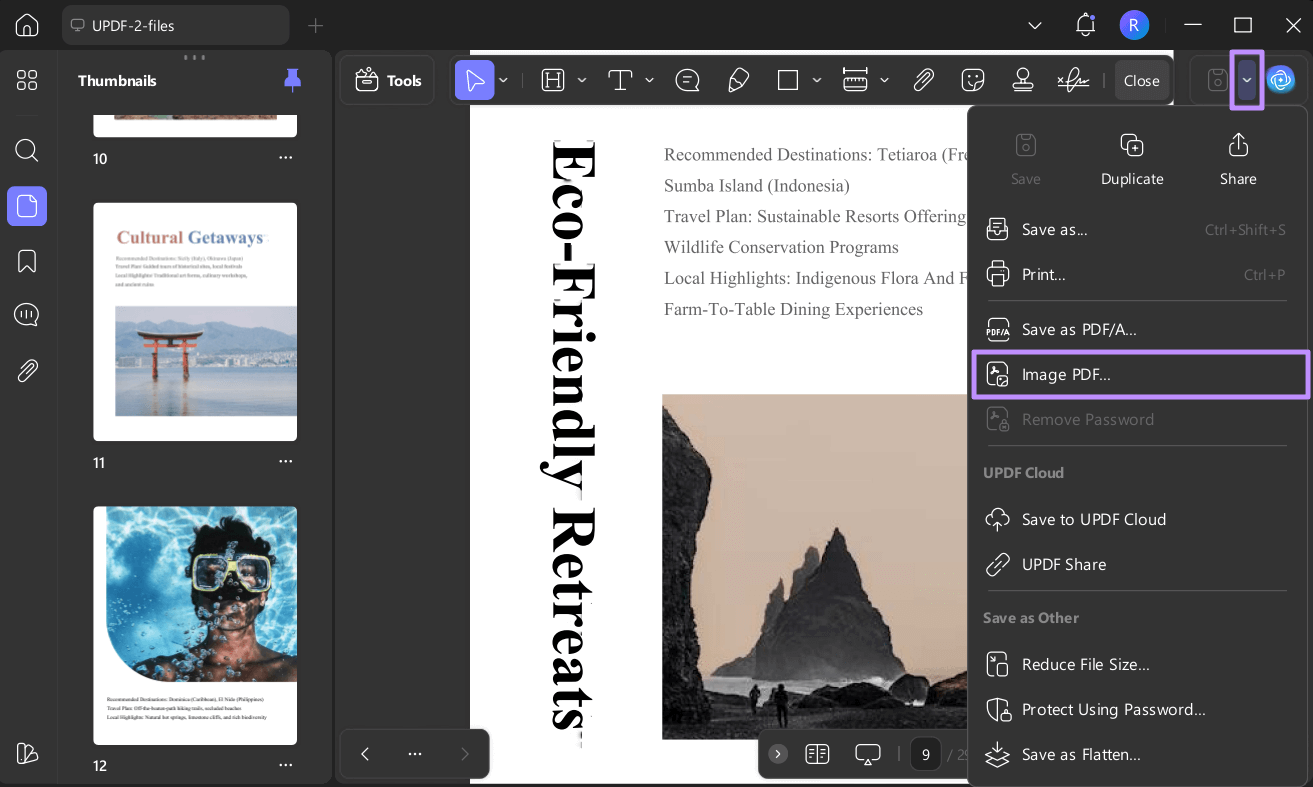Open the Measure tool

[855, 80]
